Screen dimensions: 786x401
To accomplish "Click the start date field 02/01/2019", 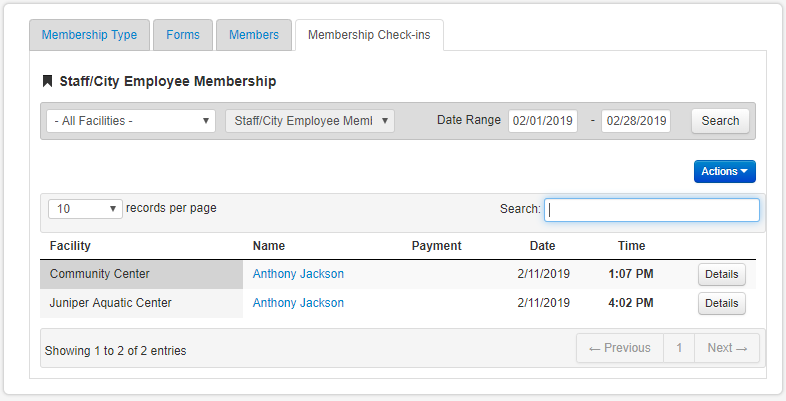I will coord(542,121).
